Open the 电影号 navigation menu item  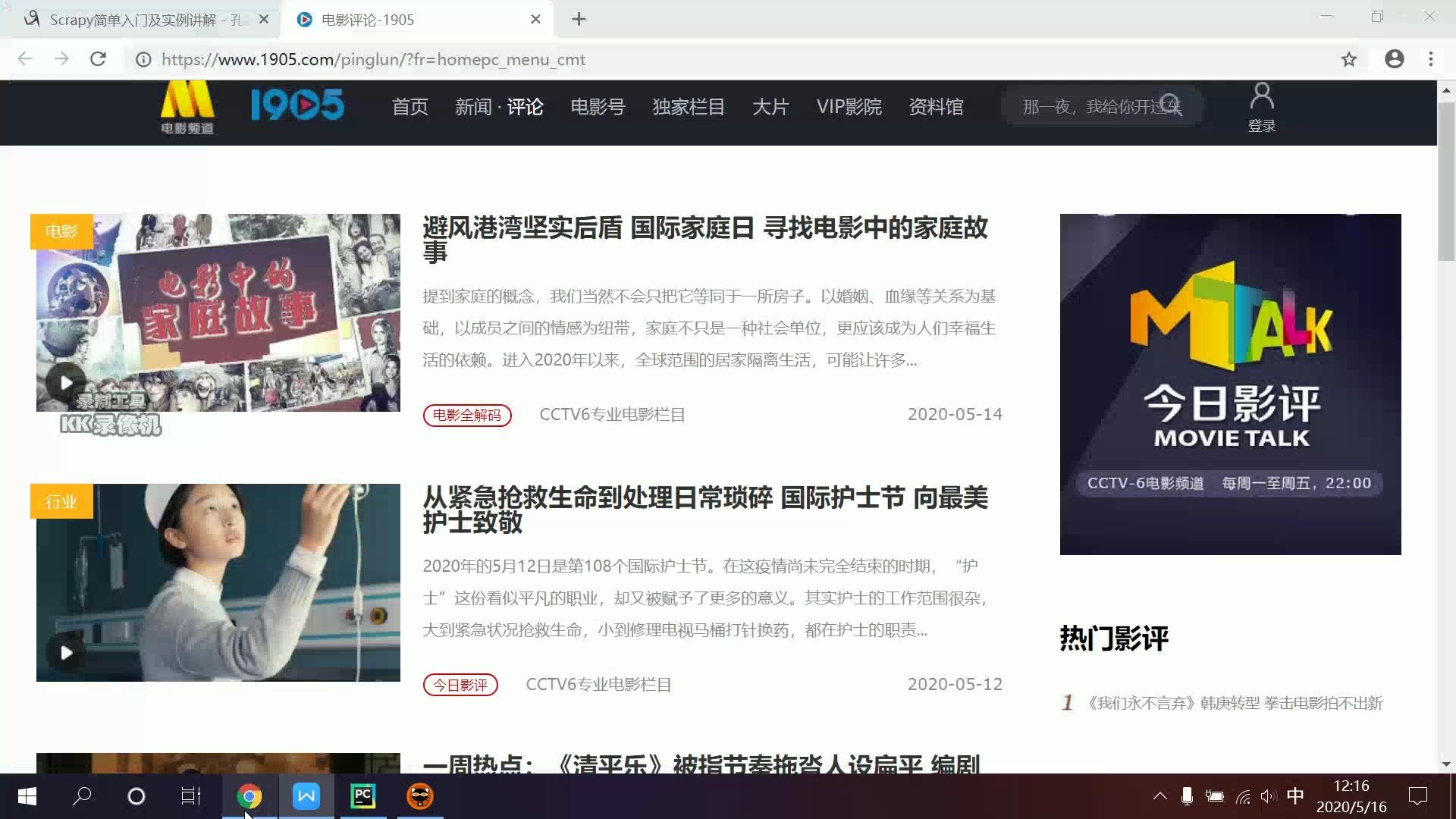[x=598, y=107]
